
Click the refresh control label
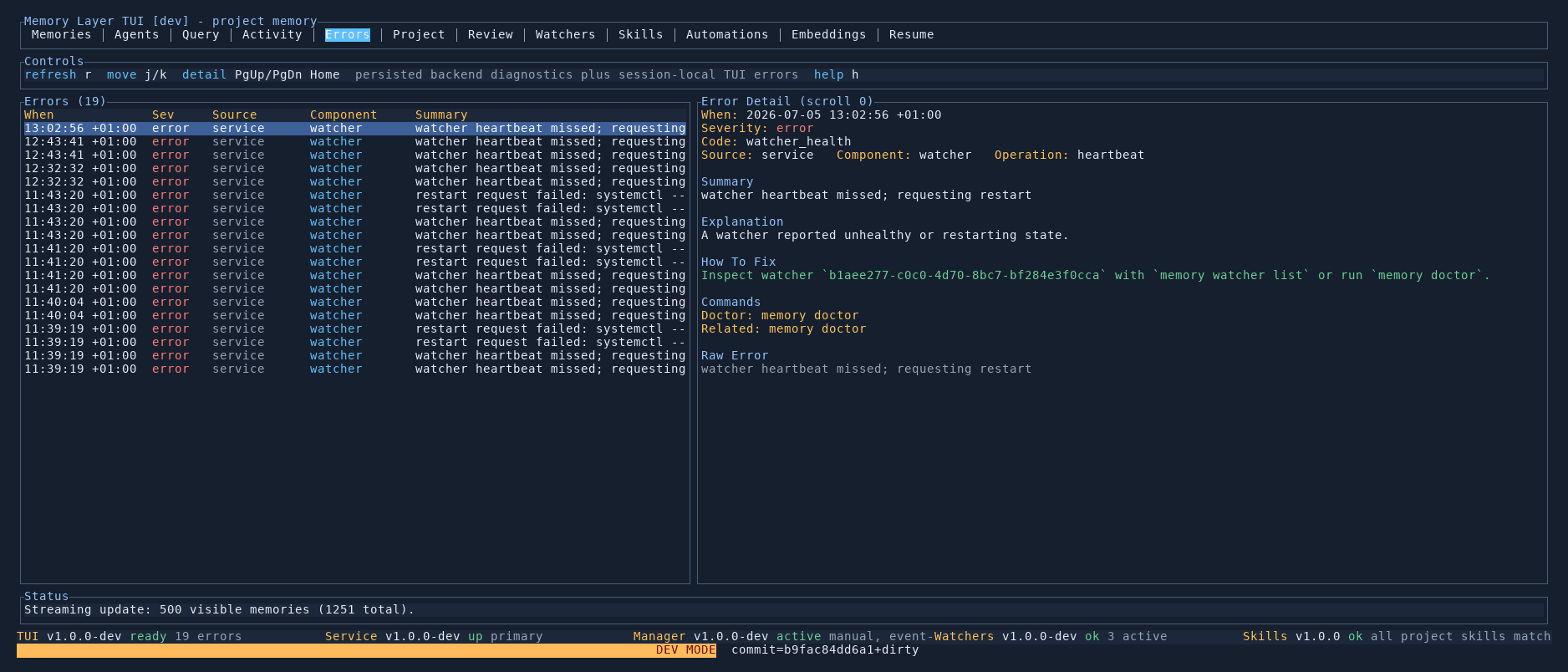50,74
